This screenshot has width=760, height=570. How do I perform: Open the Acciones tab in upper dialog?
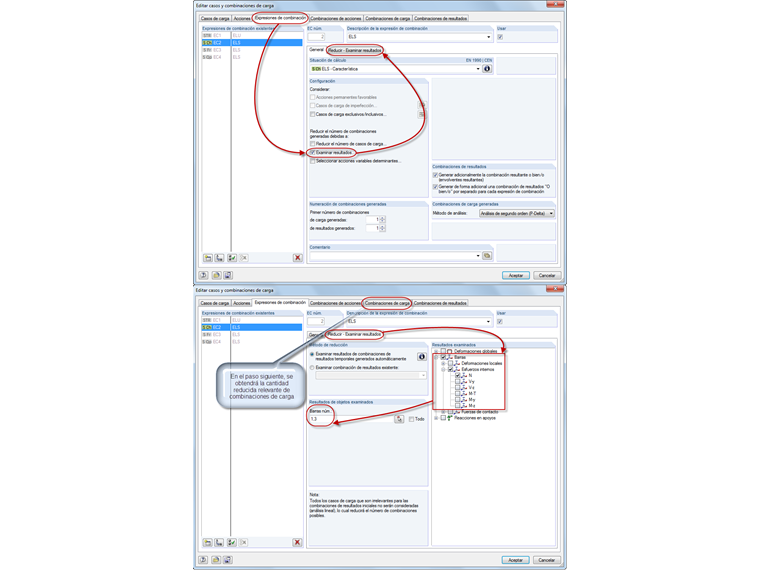click(242, 18)
